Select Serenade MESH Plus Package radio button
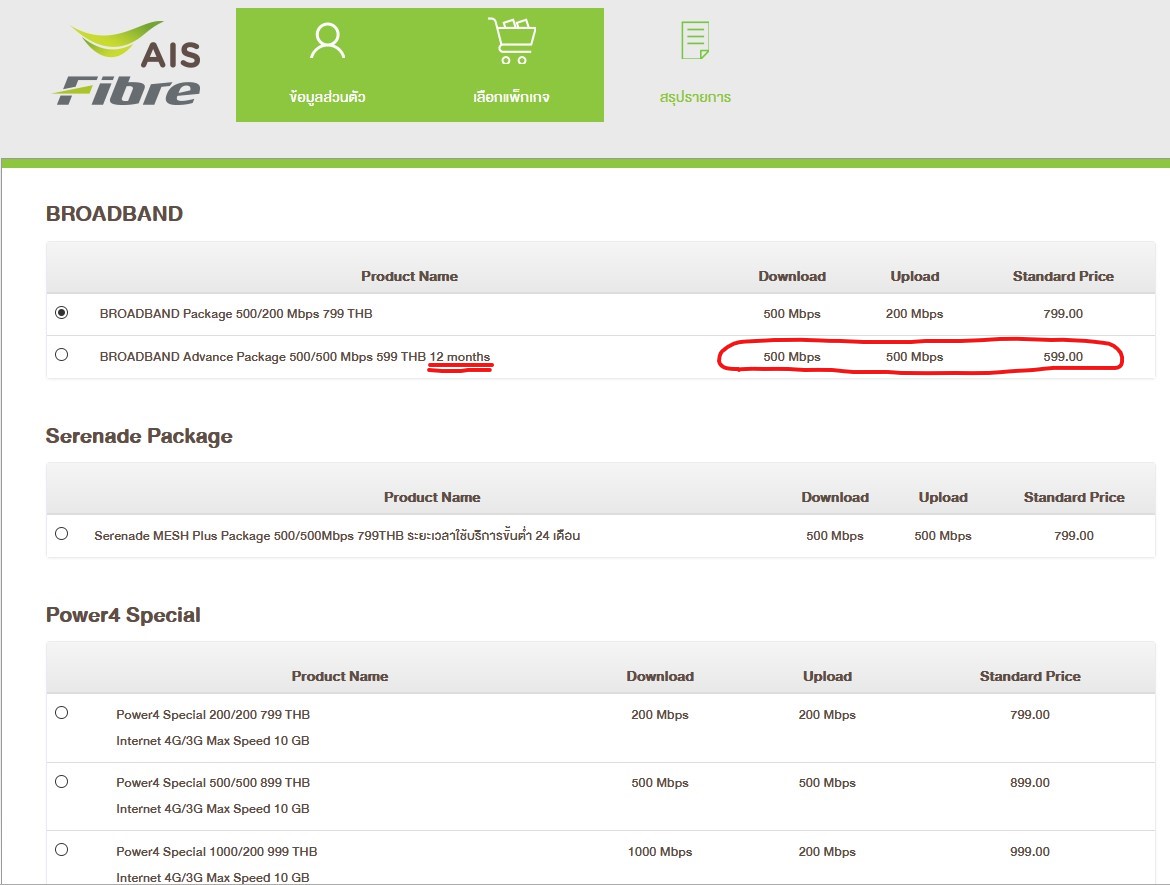1170x885 pixels. point(62,534)
